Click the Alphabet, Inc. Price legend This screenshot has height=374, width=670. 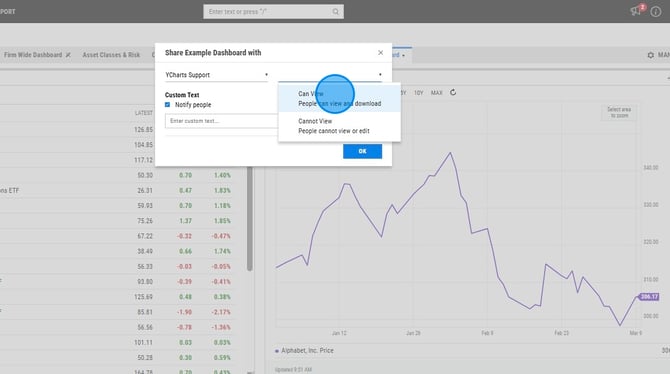304,350
